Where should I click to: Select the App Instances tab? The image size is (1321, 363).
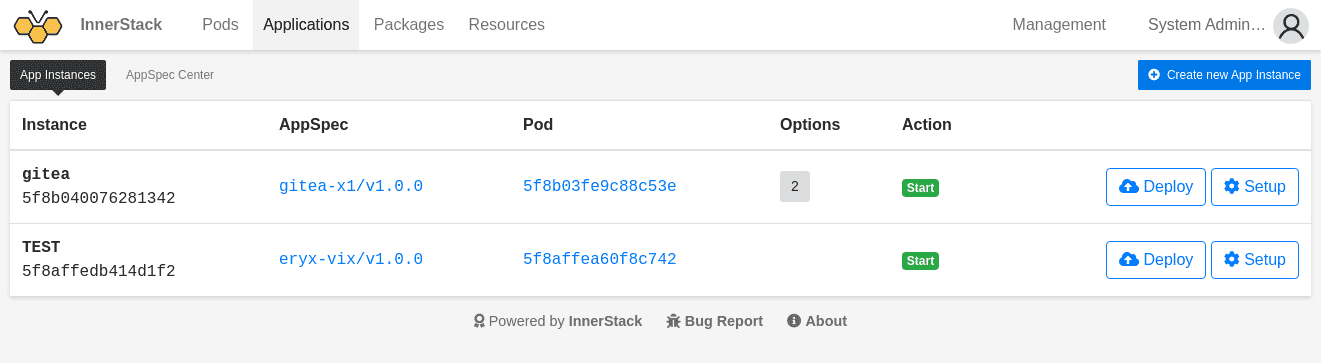tap(58, 75)
